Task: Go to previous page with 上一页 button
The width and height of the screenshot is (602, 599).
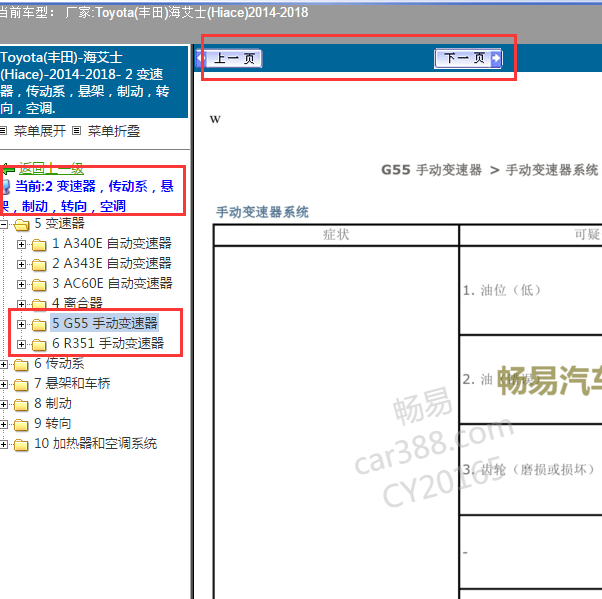Action: (x=229, y=58)
